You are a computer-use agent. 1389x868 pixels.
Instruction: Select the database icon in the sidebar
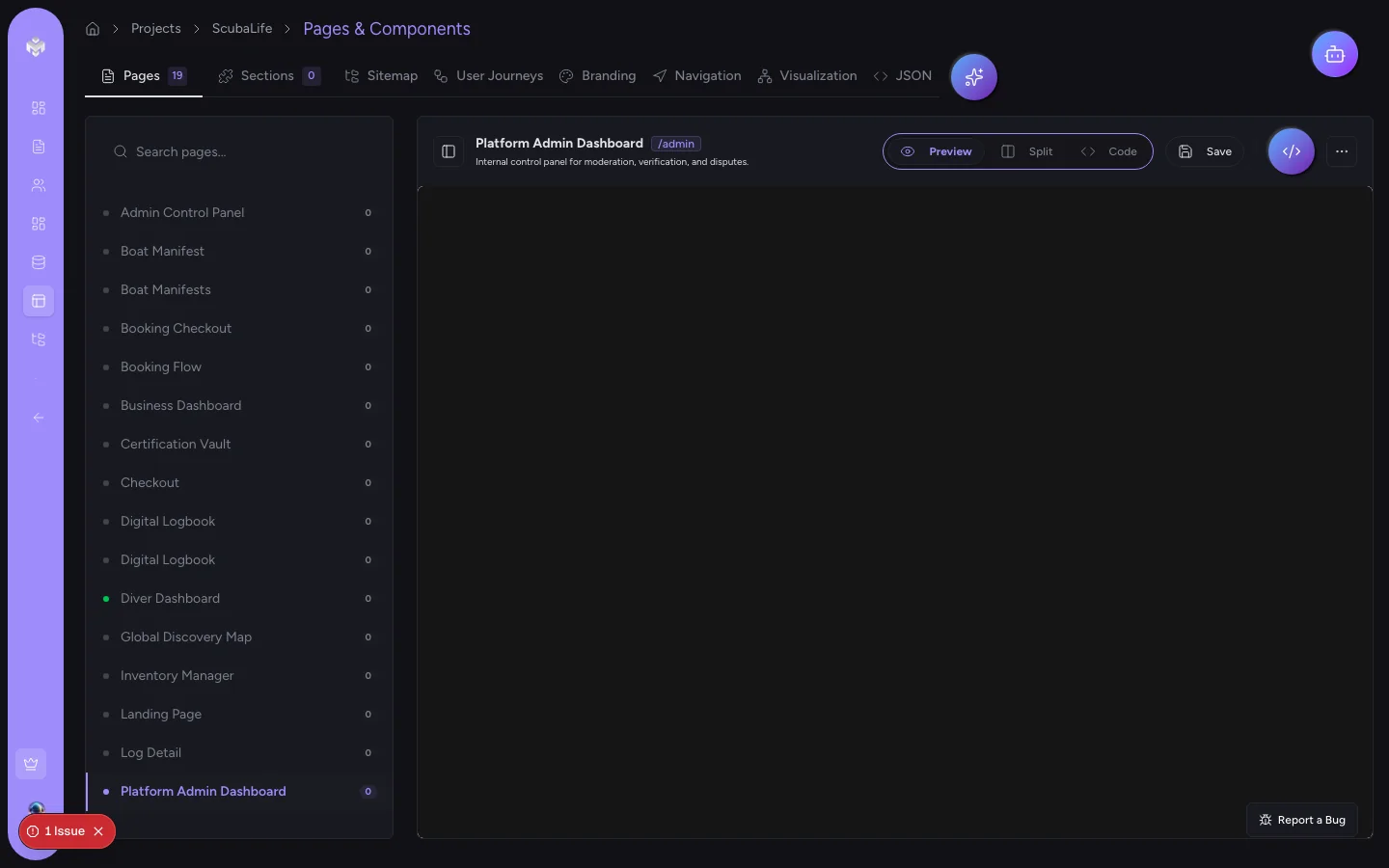38,262
